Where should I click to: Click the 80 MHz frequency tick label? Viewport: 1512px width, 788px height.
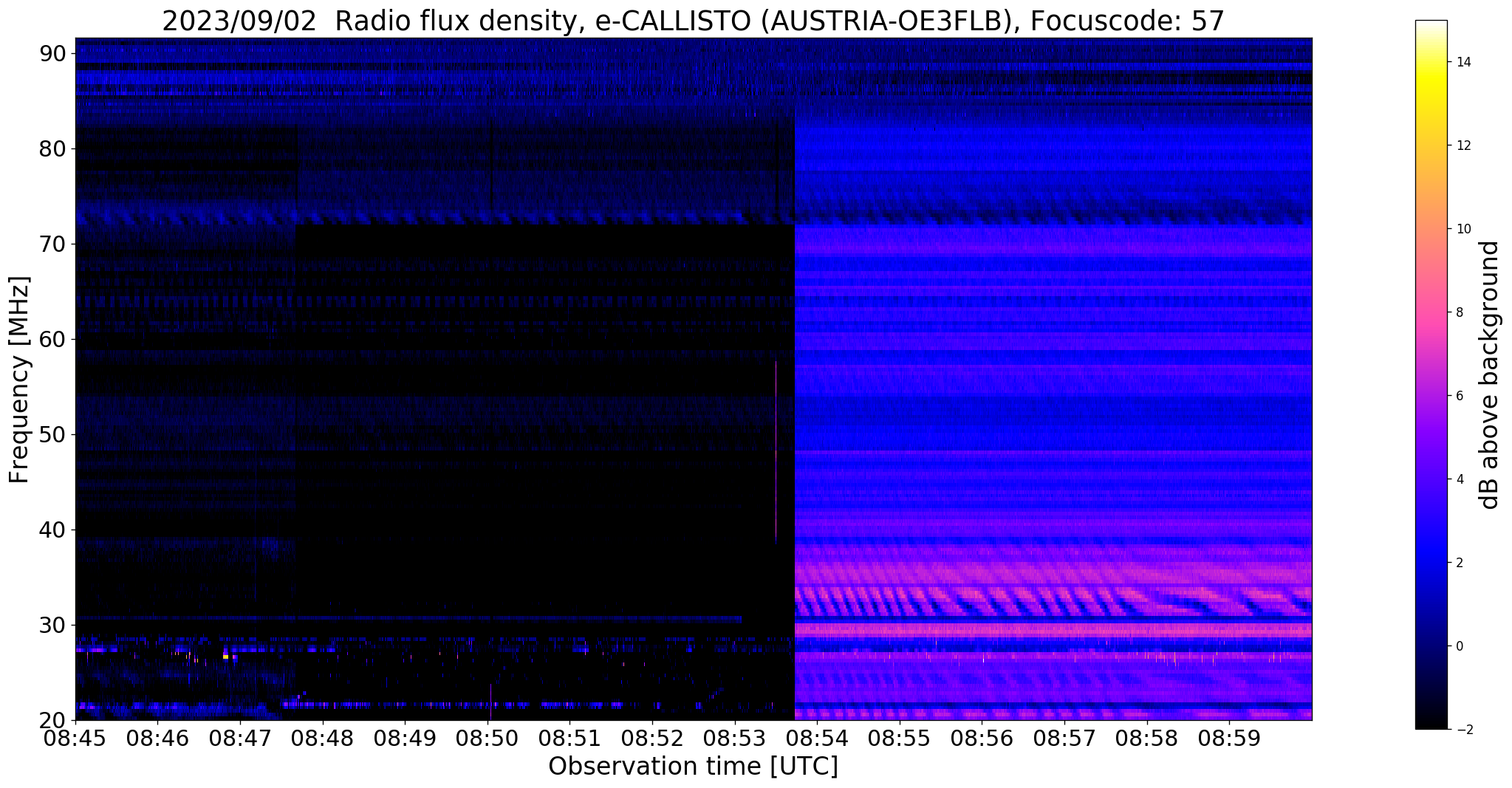point(53,148)
